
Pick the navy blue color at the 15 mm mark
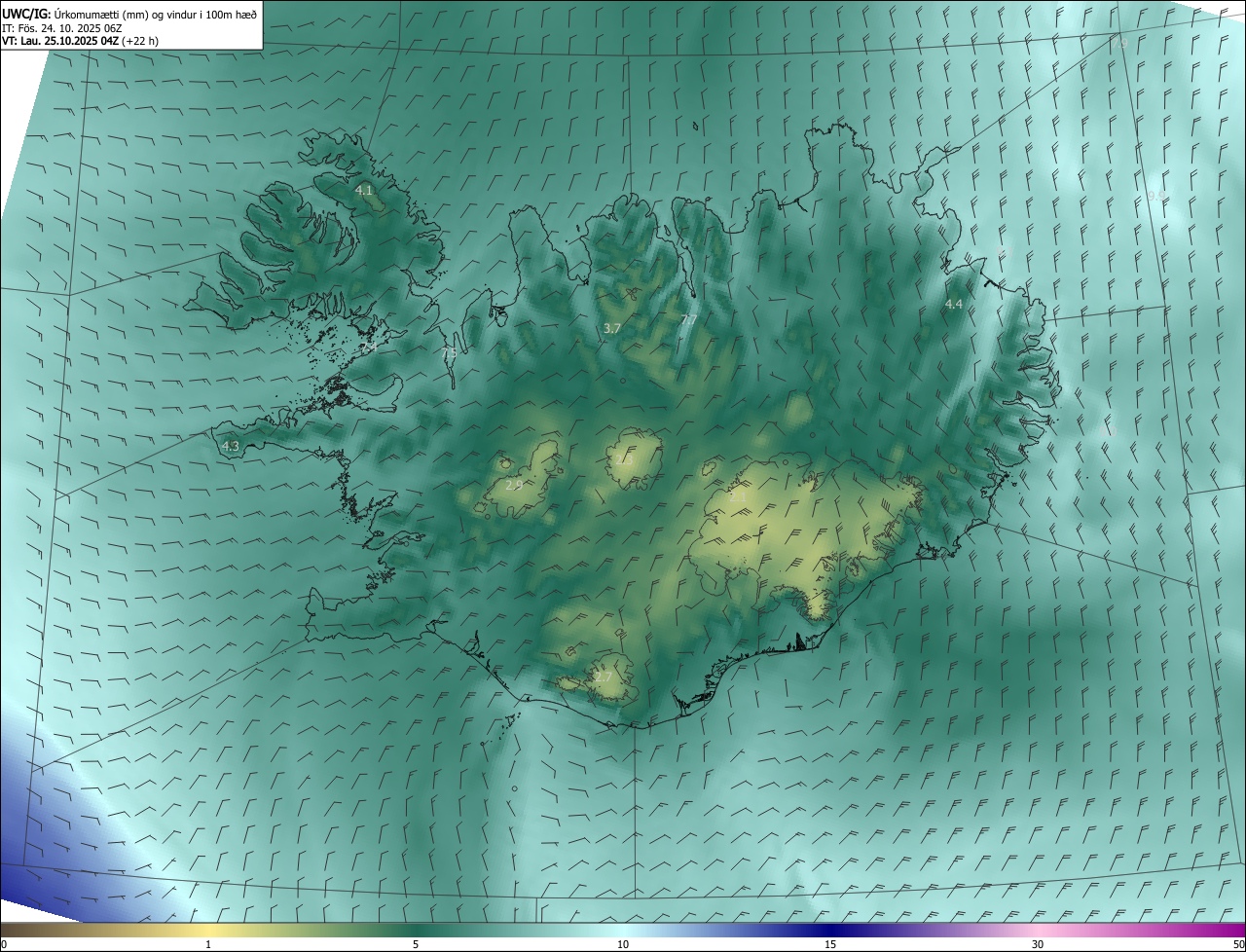(830, 930)
